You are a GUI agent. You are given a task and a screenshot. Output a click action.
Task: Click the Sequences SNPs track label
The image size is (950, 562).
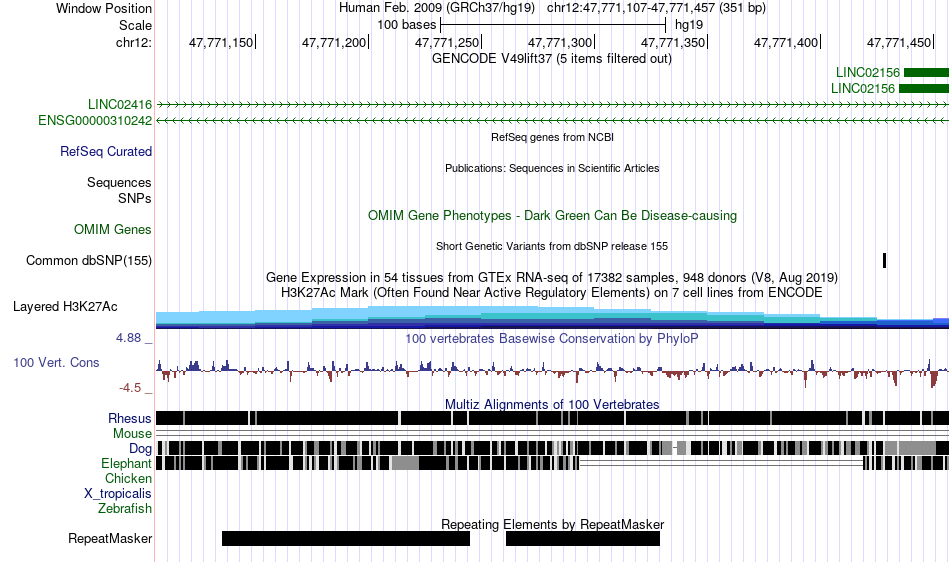[x=119, y=190]
